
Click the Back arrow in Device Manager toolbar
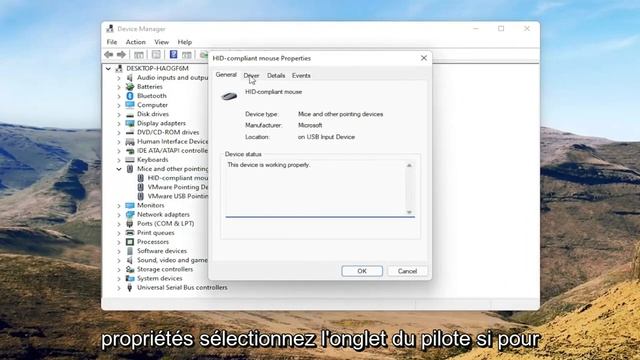[109, 54]
